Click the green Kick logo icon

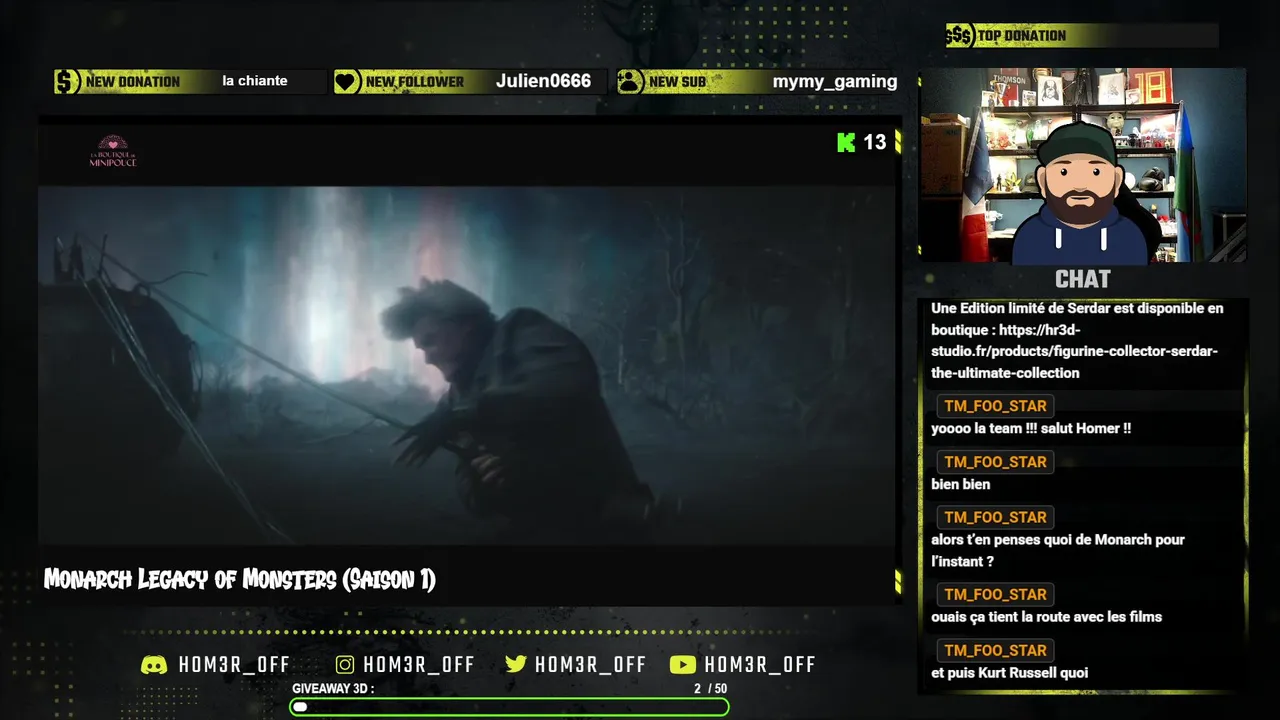click(846, 142)
